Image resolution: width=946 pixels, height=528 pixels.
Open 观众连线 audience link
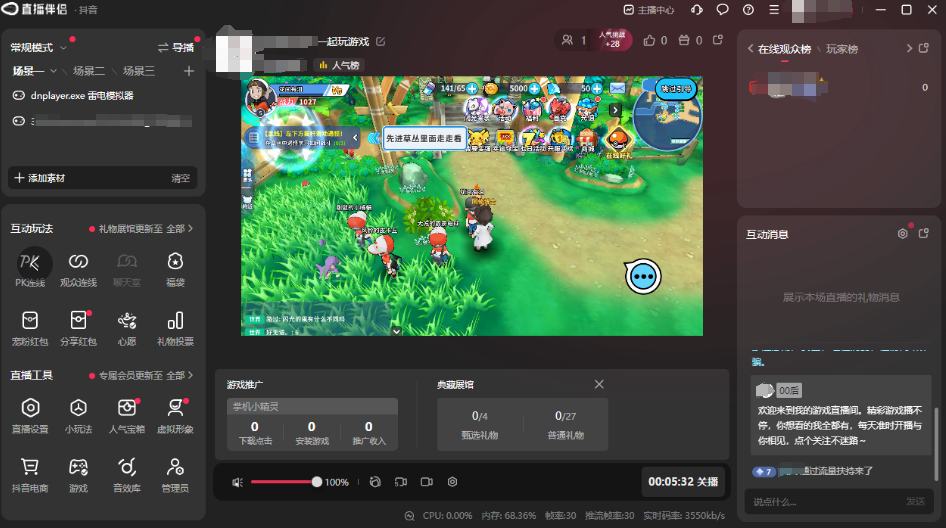78,269
